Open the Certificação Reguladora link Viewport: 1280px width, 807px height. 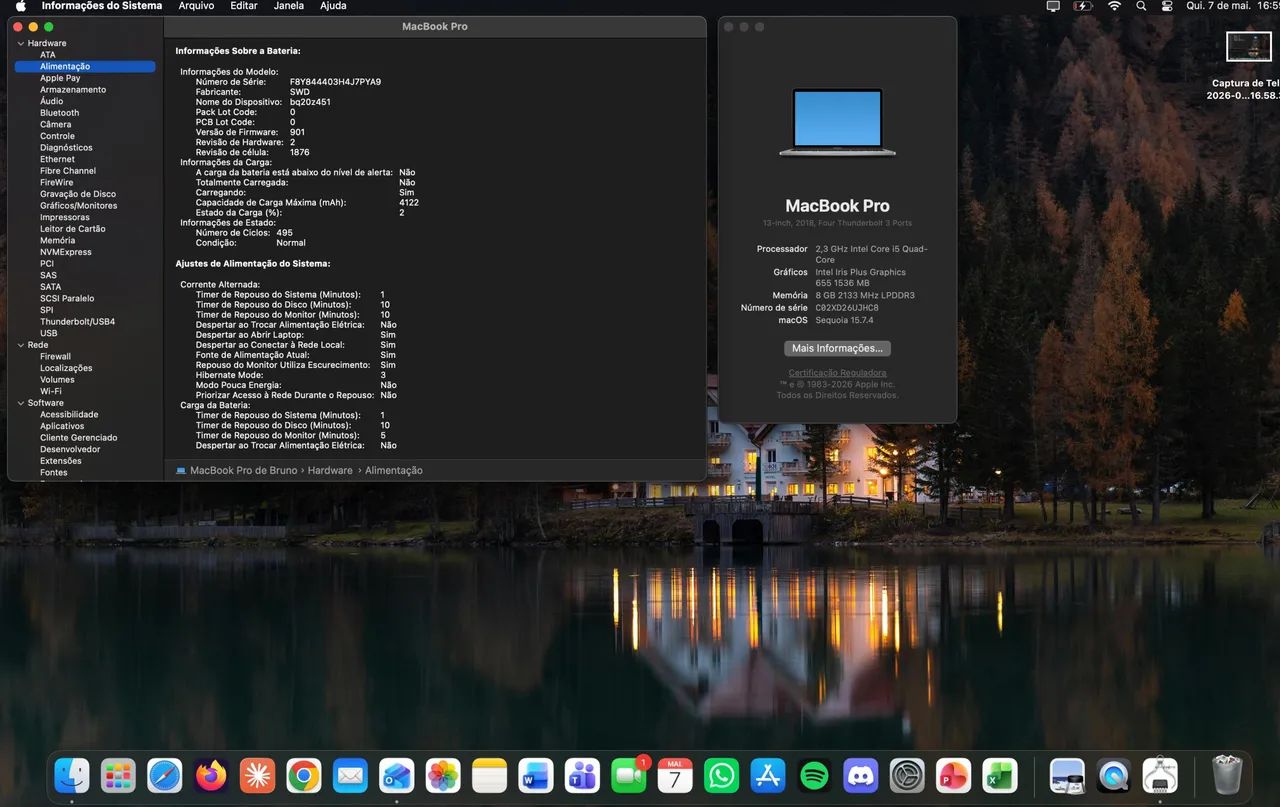coord(837,373)
